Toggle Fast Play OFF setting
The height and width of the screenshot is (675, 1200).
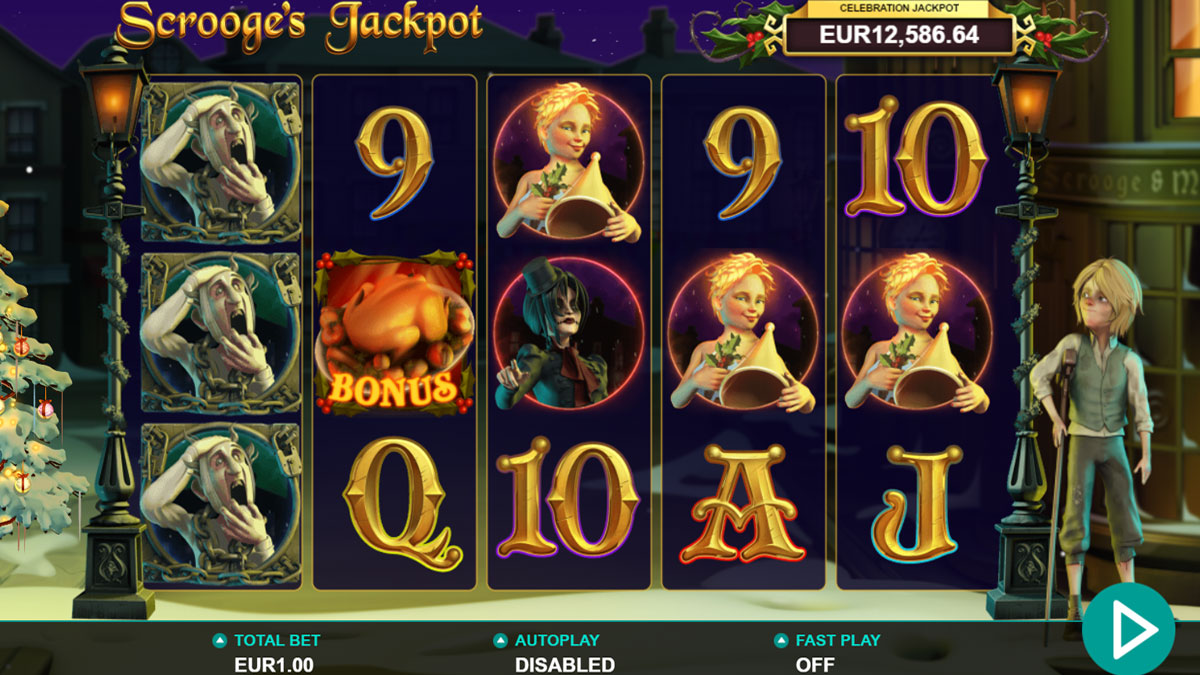[x=815, y=664]
